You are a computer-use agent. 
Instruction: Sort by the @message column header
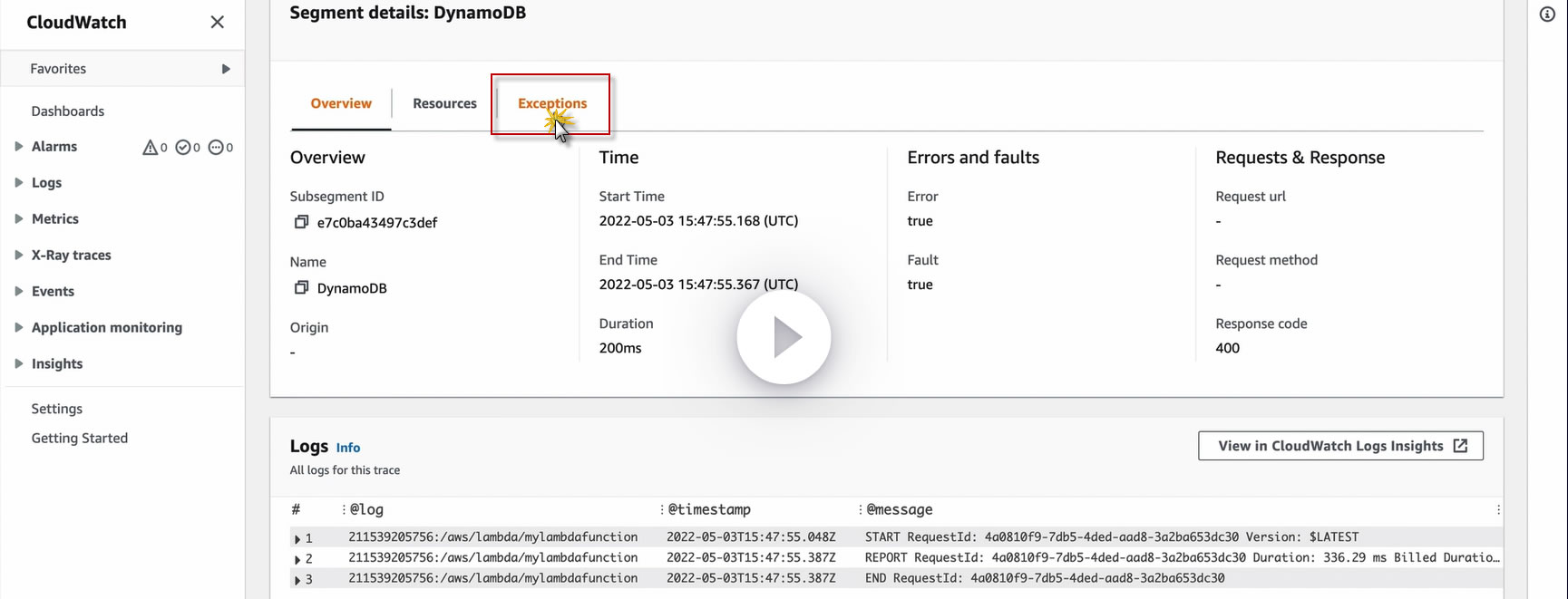pyautogui.click(x=900, y=509)
